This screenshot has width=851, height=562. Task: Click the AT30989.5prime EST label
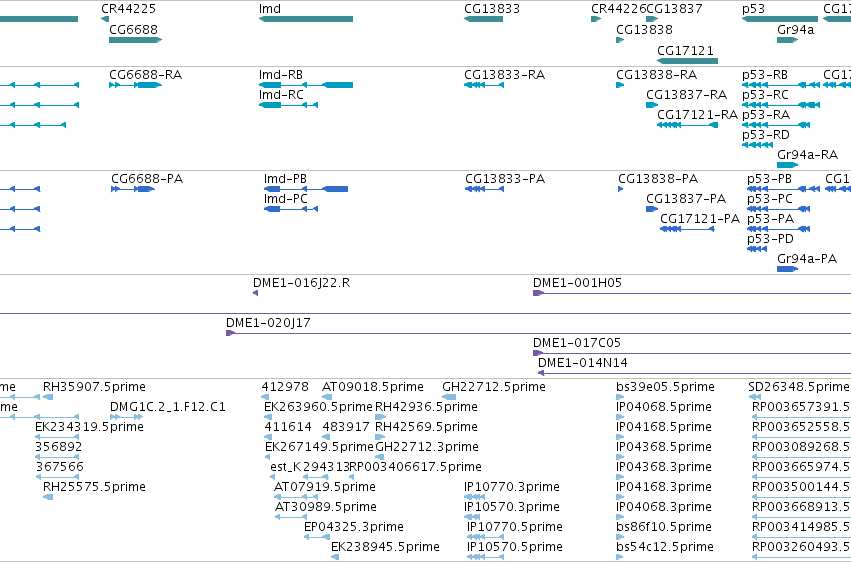tap(326, 507)
